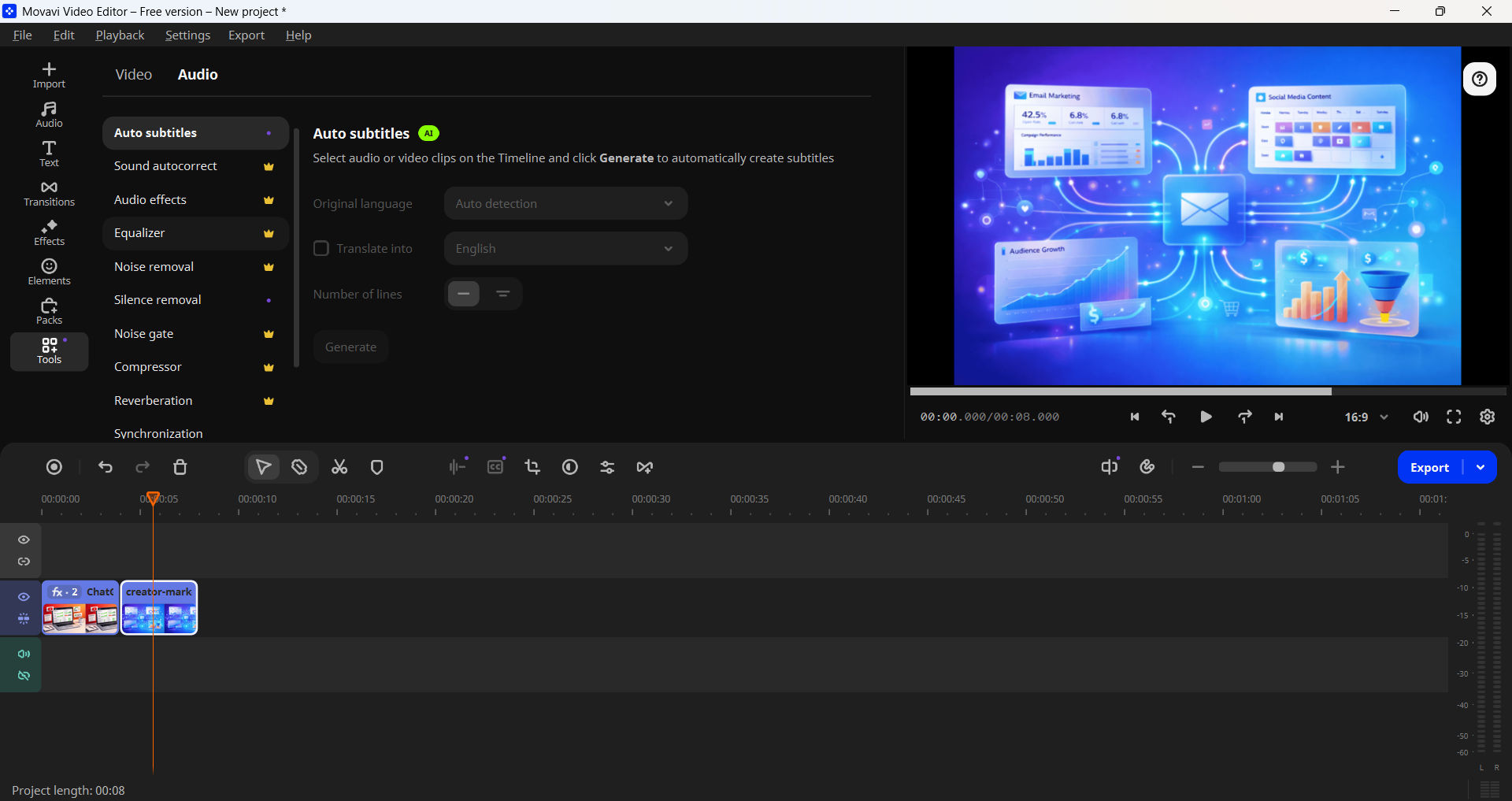Click the voice-over recording icon
Image resolution: width=1512 pixels, height=801 pixels.
point(1110,467)
